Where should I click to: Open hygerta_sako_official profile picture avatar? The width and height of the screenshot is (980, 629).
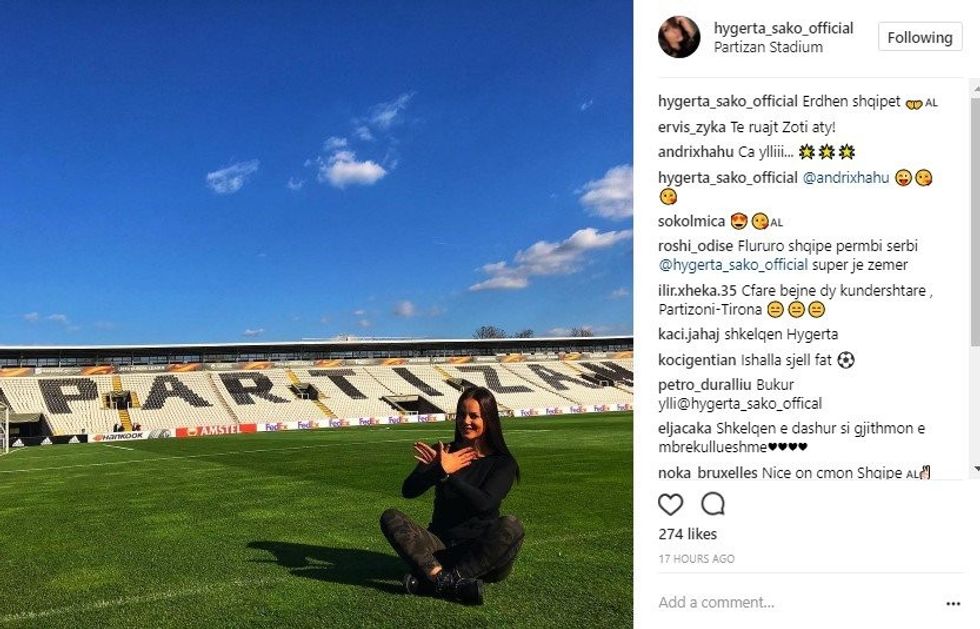(679, 37)
